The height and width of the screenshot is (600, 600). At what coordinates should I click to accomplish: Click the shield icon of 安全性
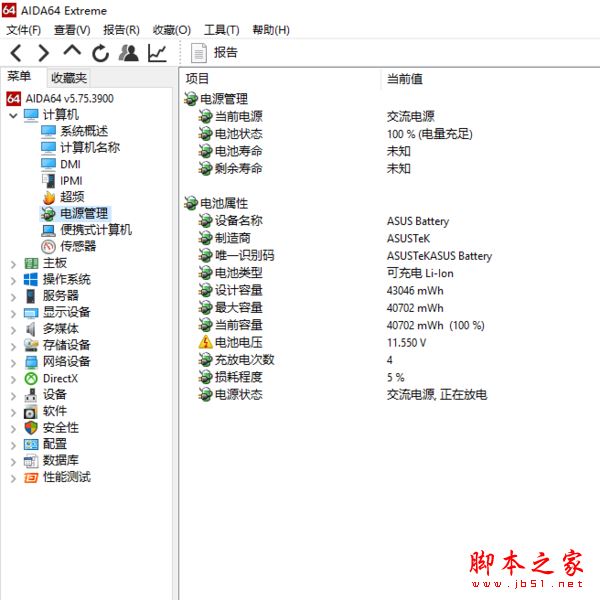[x=31, y=428]
